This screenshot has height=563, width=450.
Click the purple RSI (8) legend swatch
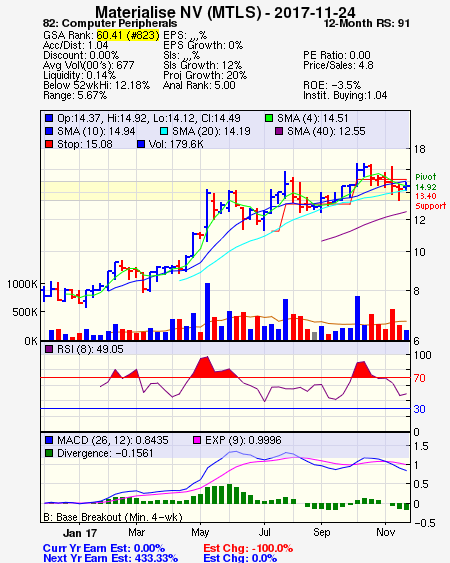[49, 349]
